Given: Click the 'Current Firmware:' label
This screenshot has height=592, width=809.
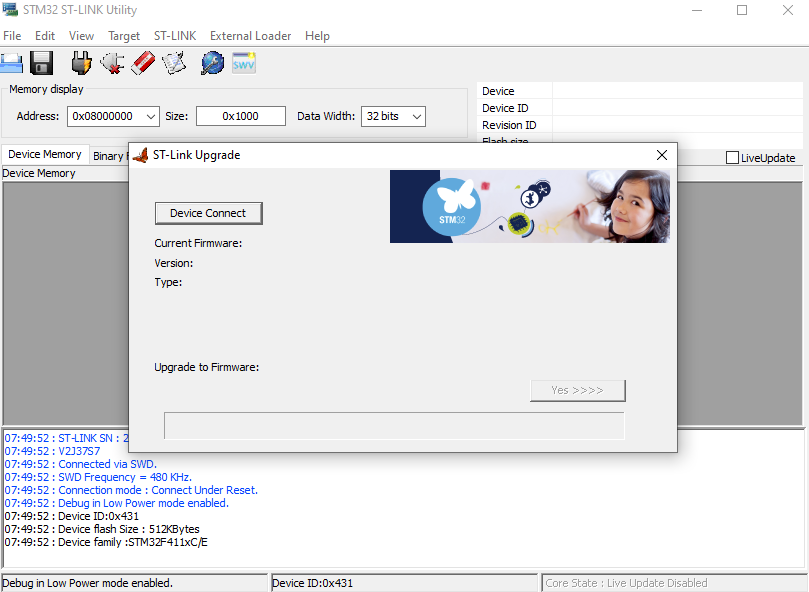Looking at the screenshot, I should click(x=198, y=243).
